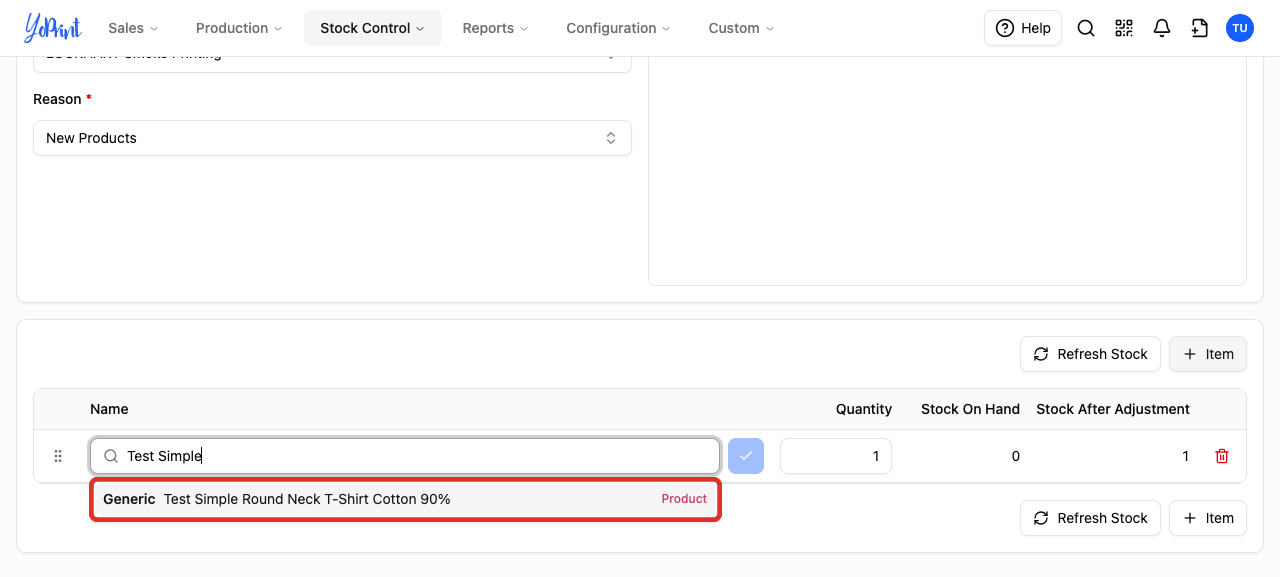Click the Quantity column header

(x=864, y=409)
